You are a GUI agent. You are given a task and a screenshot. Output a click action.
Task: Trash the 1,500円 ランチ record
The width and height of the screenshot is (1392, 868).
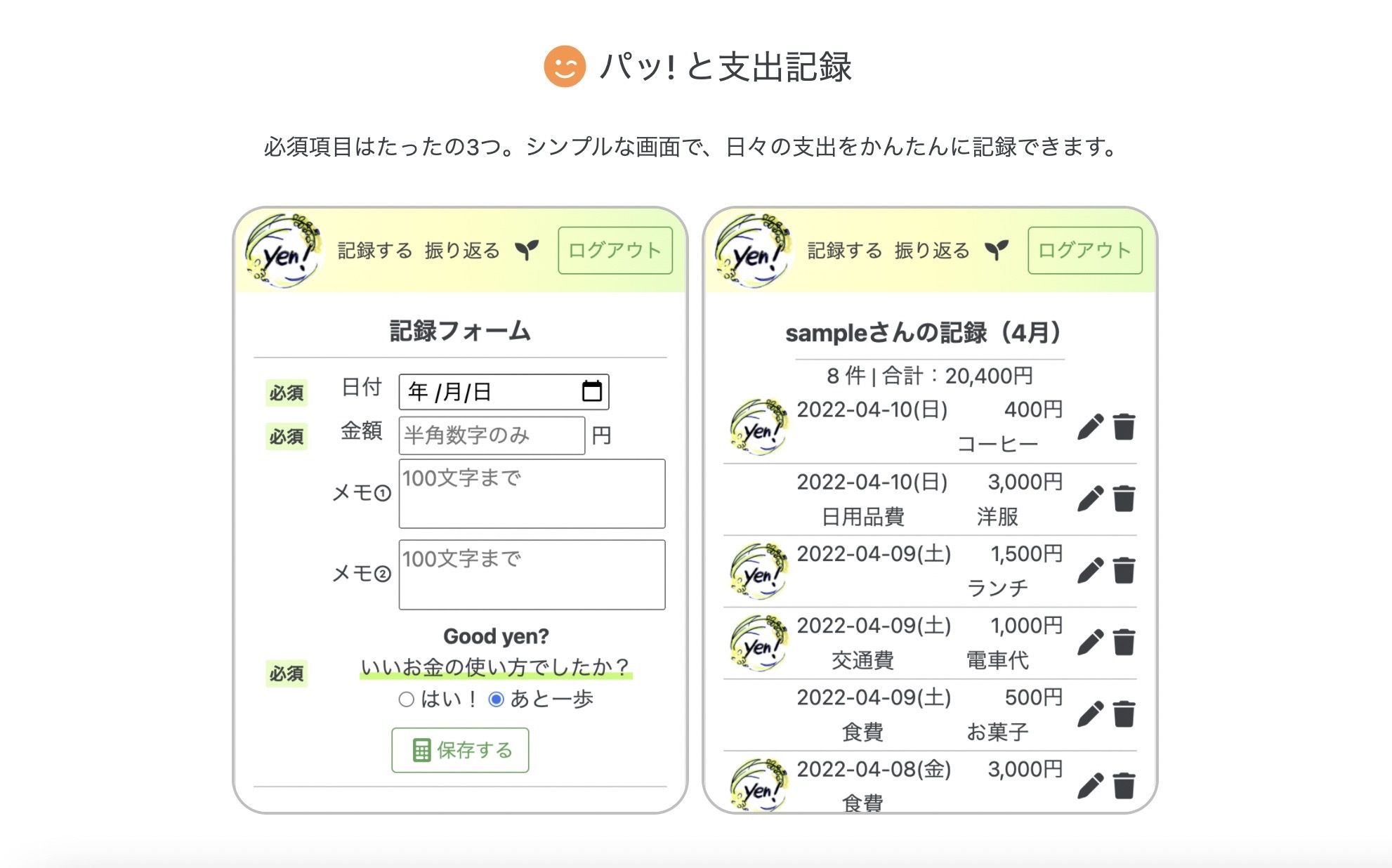coord(1124,571)
